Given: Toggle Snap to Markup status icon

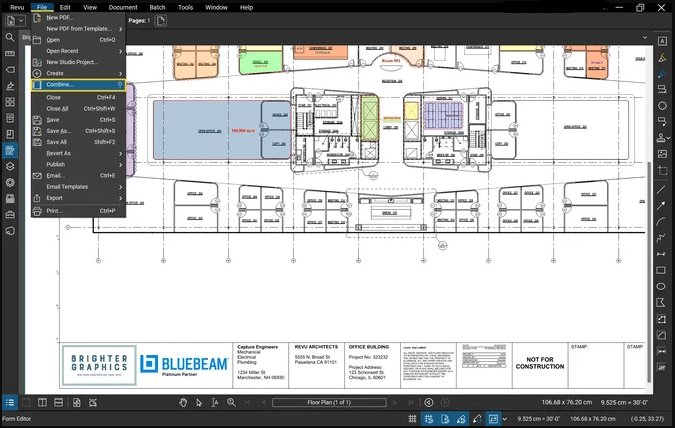Looking at the screenshot, I should 461,419.
